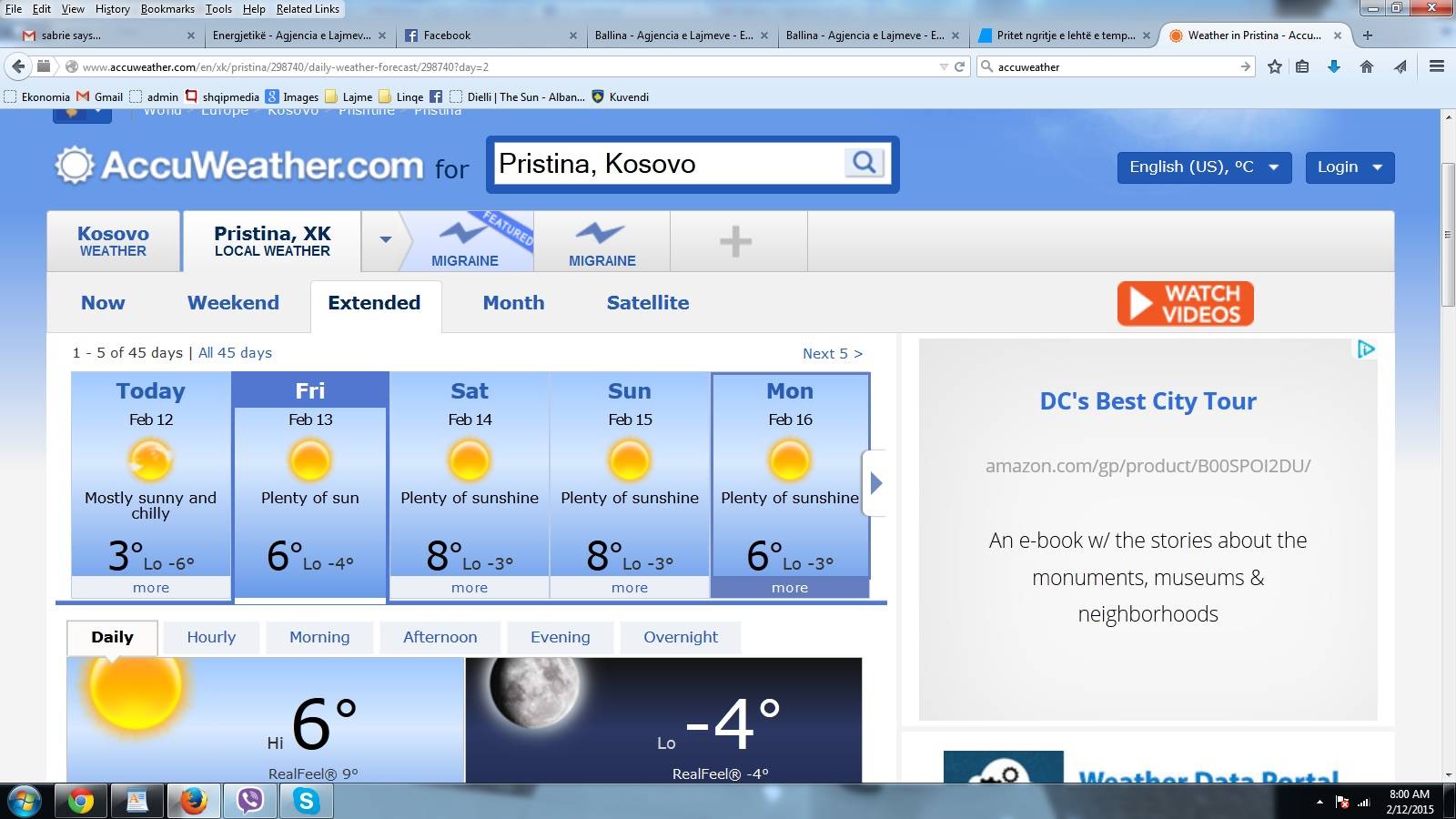Select the Fri Feb 13 forecast card
This screenshot has height=819, width=1456.
[310, 487]
